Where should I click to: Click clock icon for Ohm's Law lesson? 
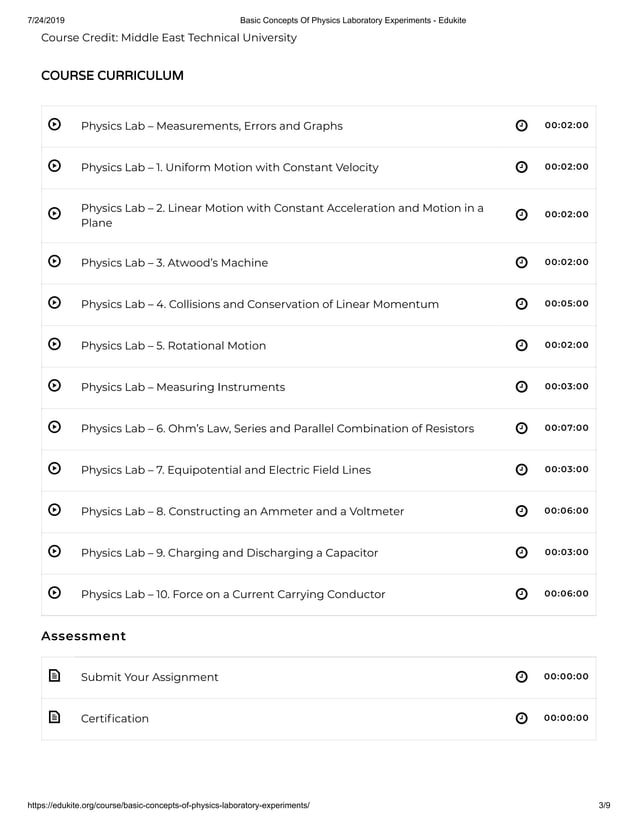[521, 428]
